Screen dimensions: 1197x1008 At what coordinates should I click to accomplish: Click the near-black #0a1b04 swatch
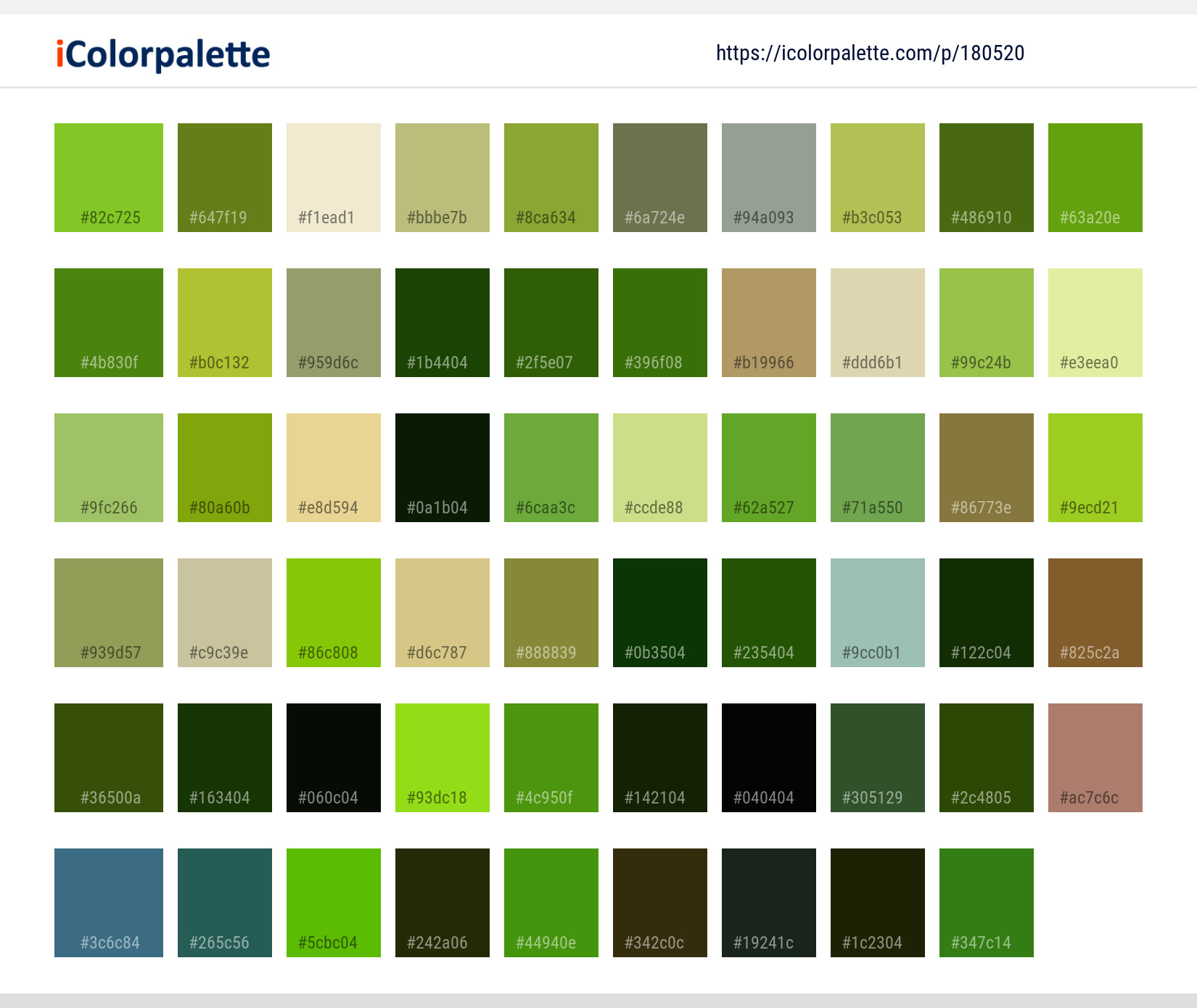[x=443, y=468]
